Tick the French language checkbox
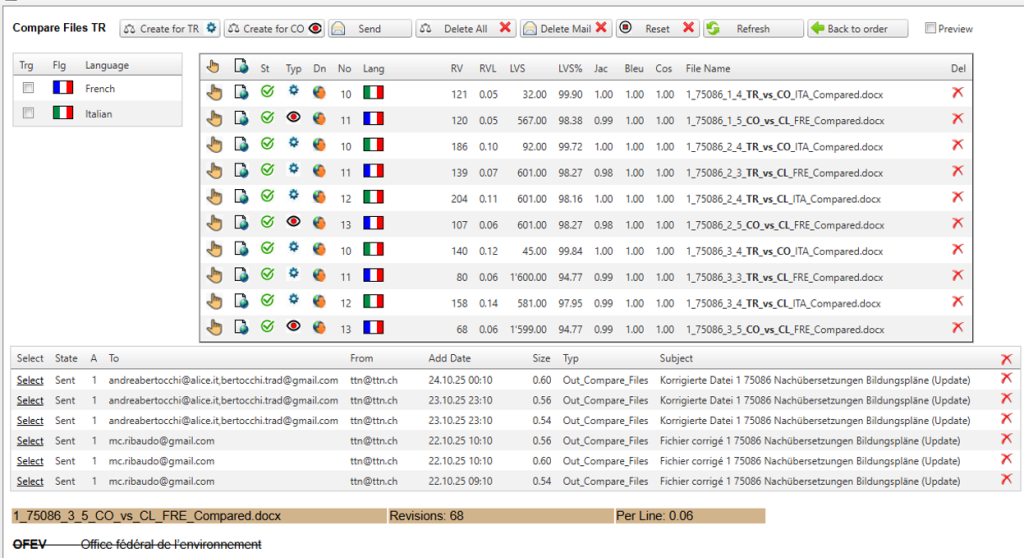1024x558 pixels. [29, 89]
